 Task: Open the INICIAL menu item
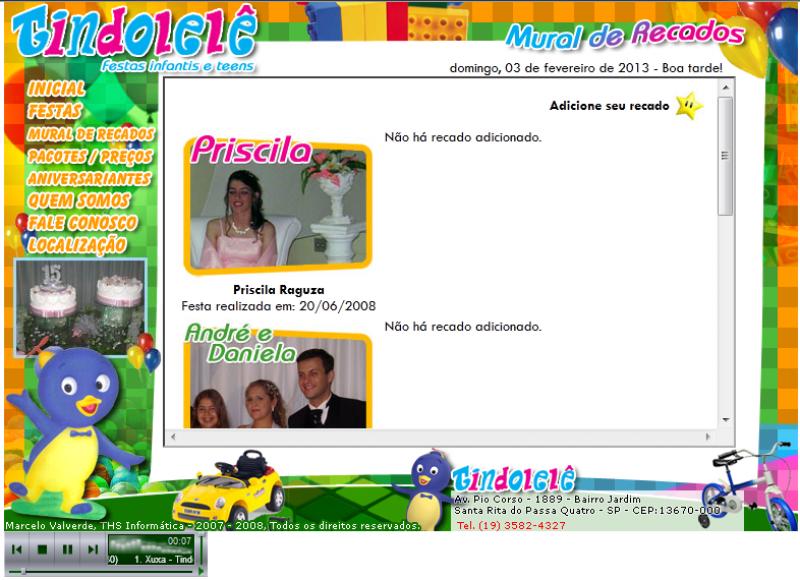tap(57, 90)
